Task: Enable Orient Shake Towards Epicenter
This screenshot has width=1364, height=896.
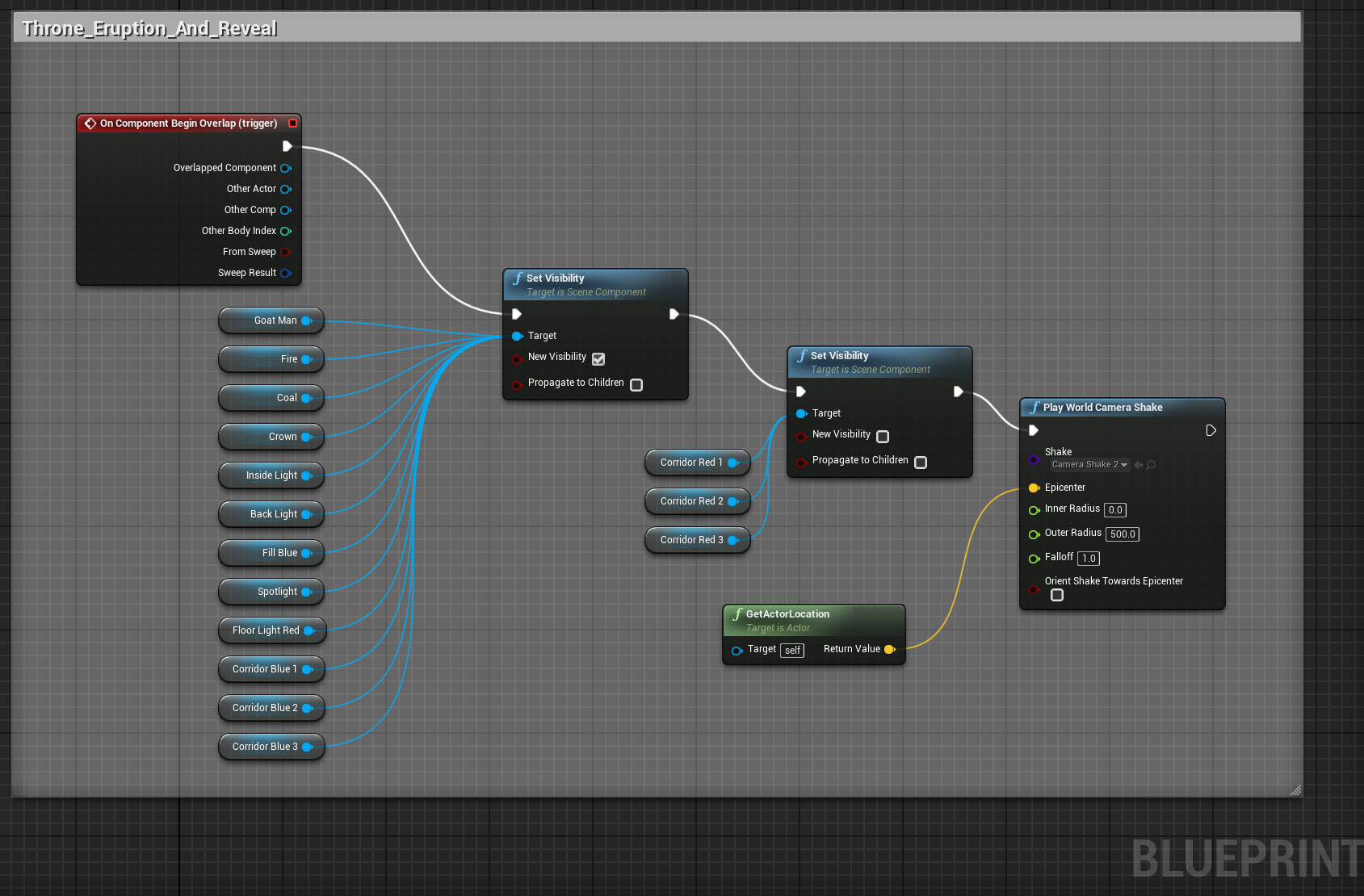Action: coord(1057,595)
